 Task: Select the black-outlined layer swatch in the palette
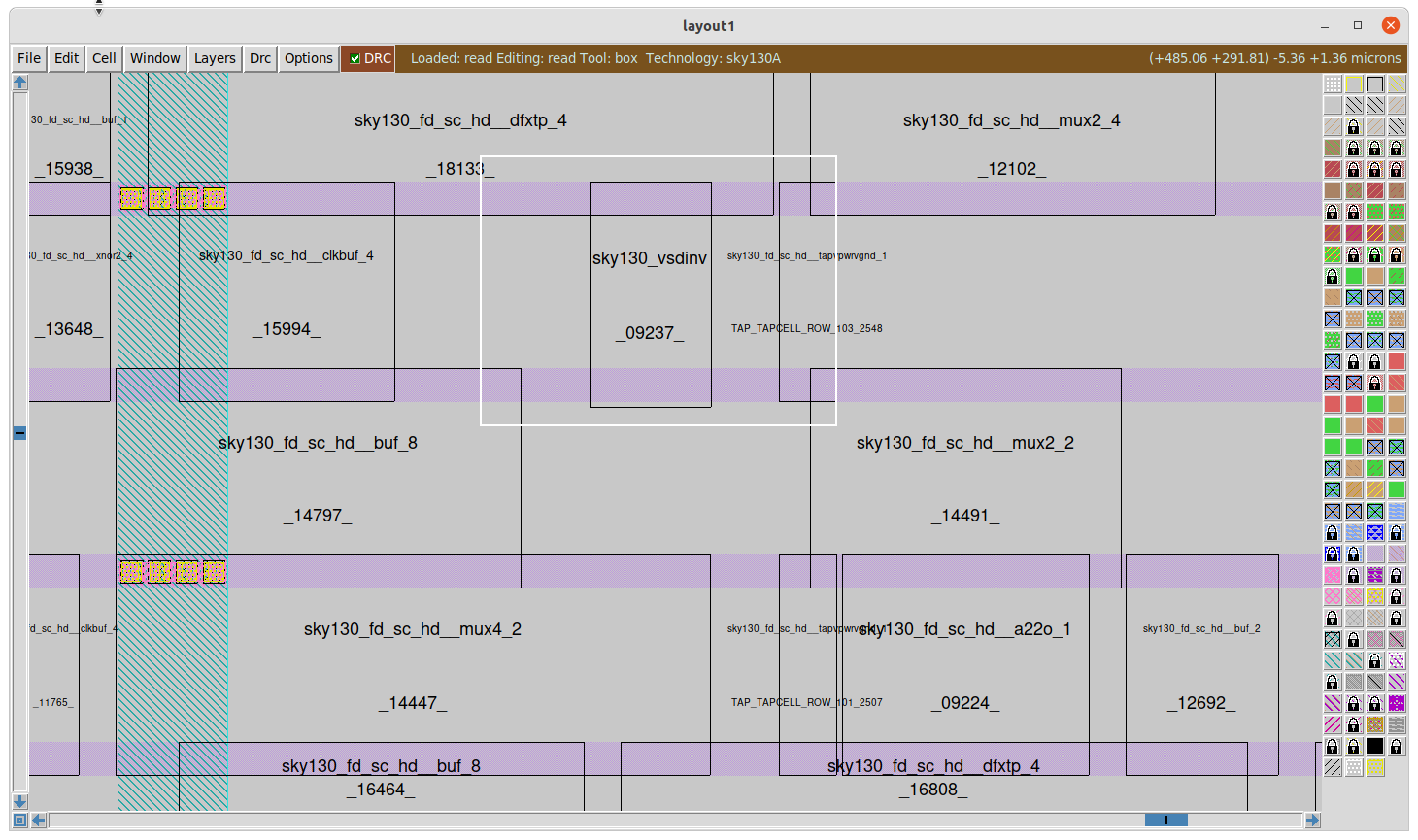click(x=1374, y=84)
